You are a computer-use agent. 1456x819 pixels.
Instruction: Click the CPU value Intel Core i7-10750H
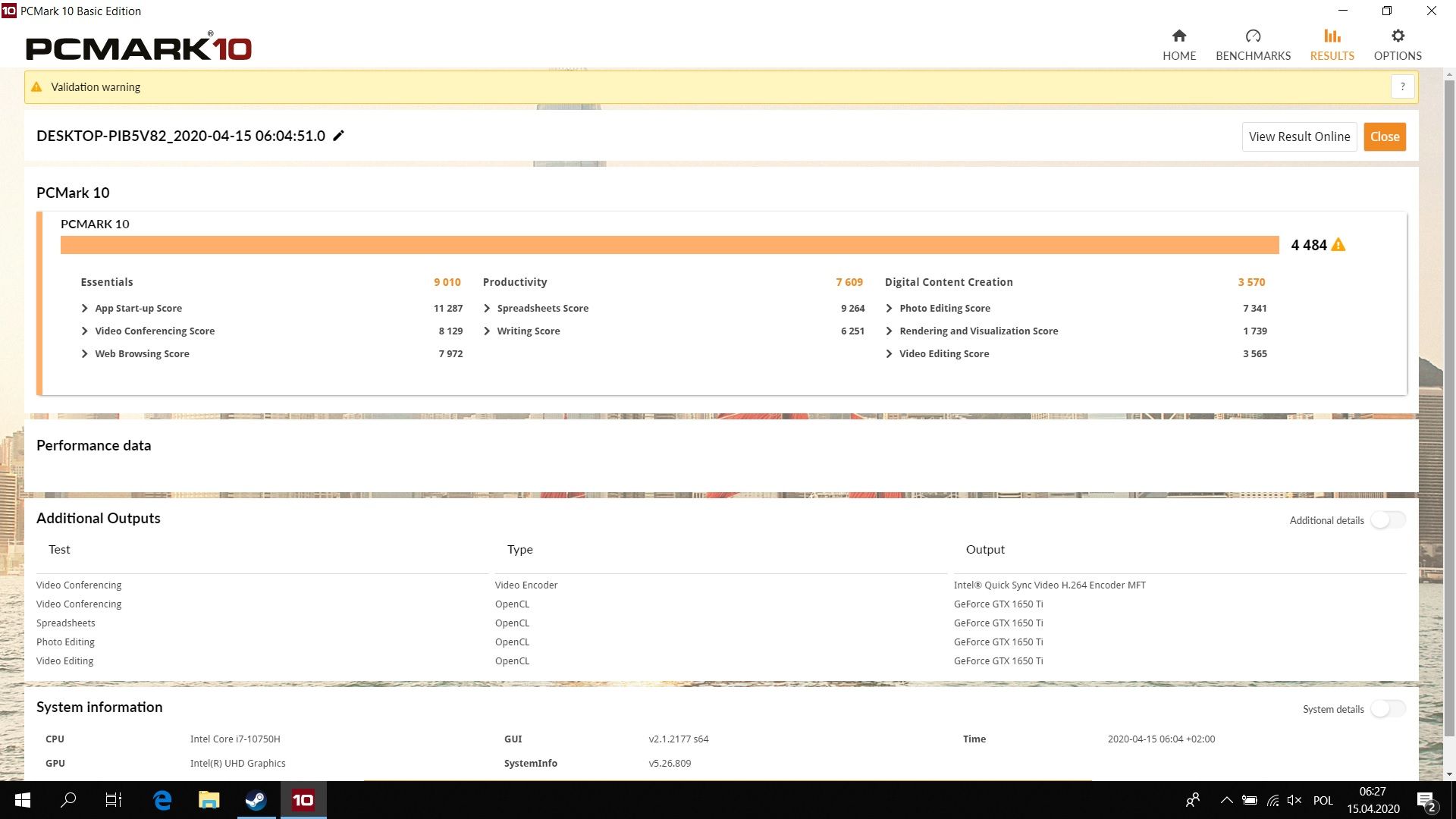[x=235, y=739]
